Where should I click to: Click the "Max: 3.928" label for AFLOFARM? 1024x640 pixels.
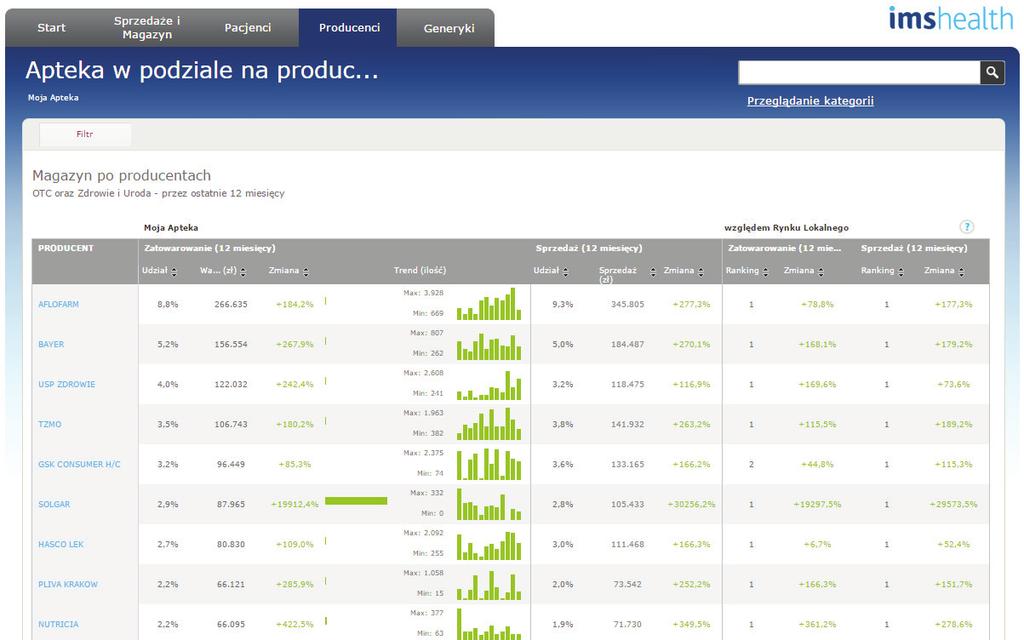tap(423, 293)
